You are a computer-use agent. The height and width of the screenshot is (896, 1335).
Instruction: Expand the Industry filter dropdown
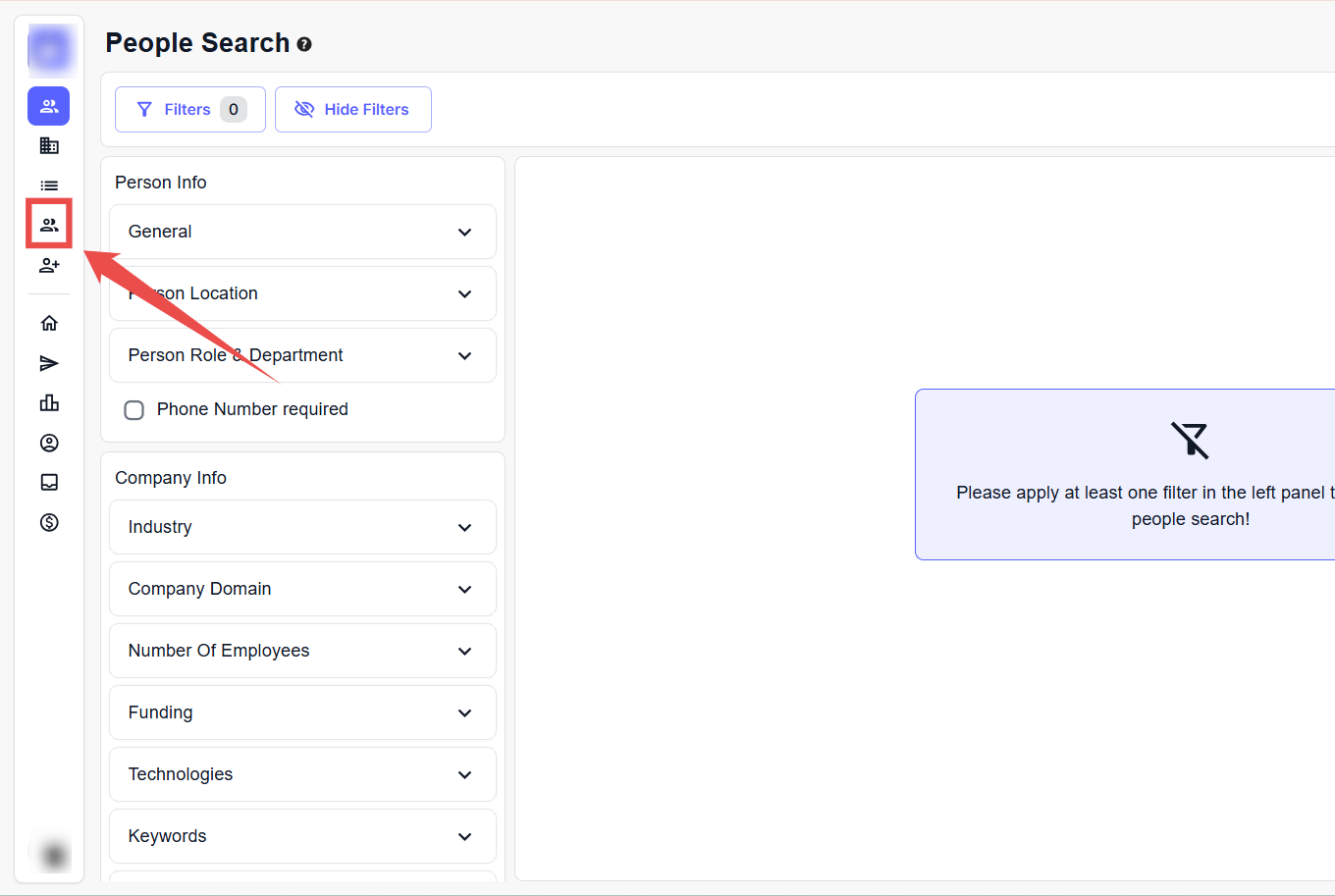click(x=302, y=527)
